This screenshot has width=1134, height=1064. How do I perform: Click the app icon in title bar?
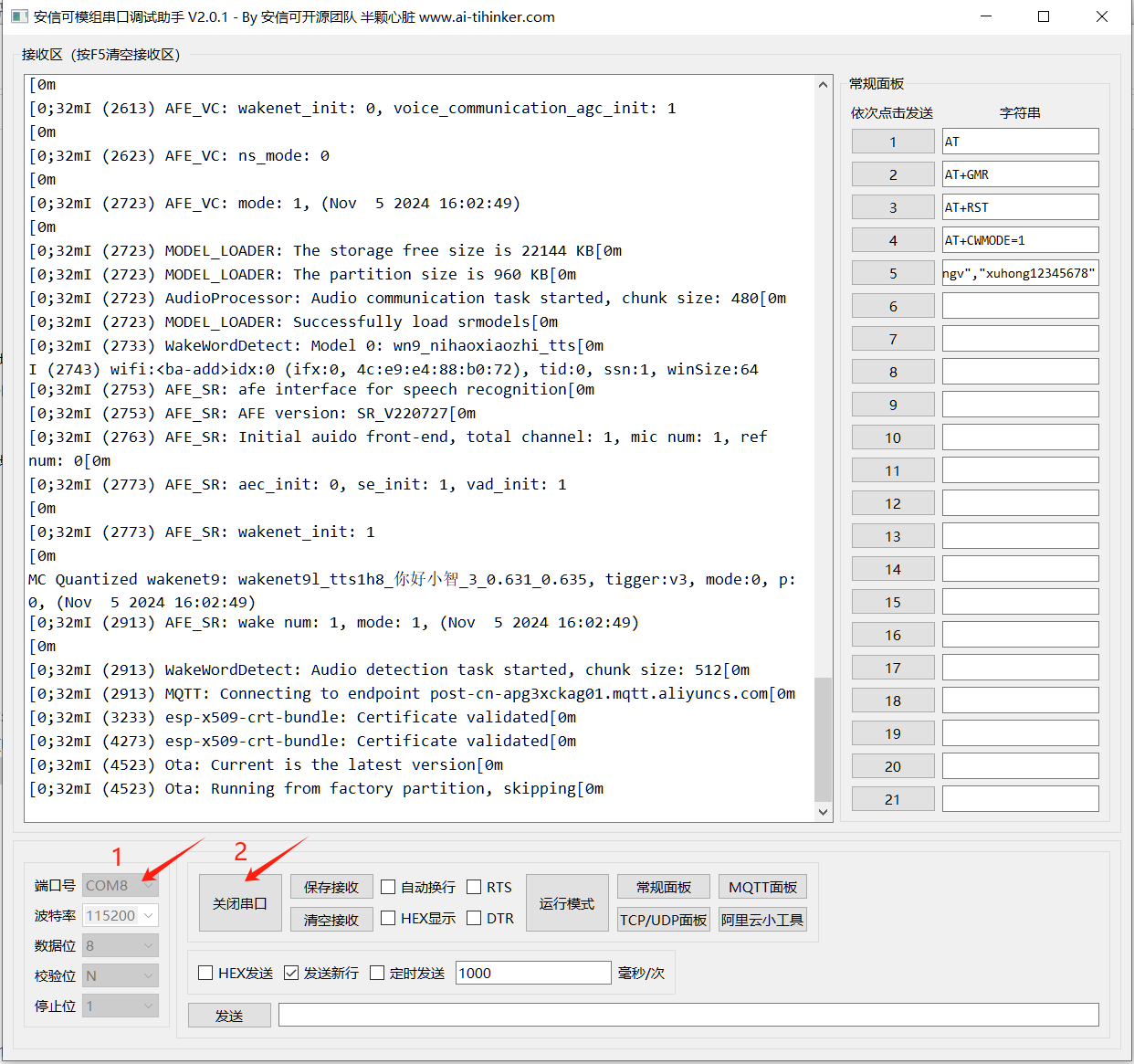tap(19, 16)
